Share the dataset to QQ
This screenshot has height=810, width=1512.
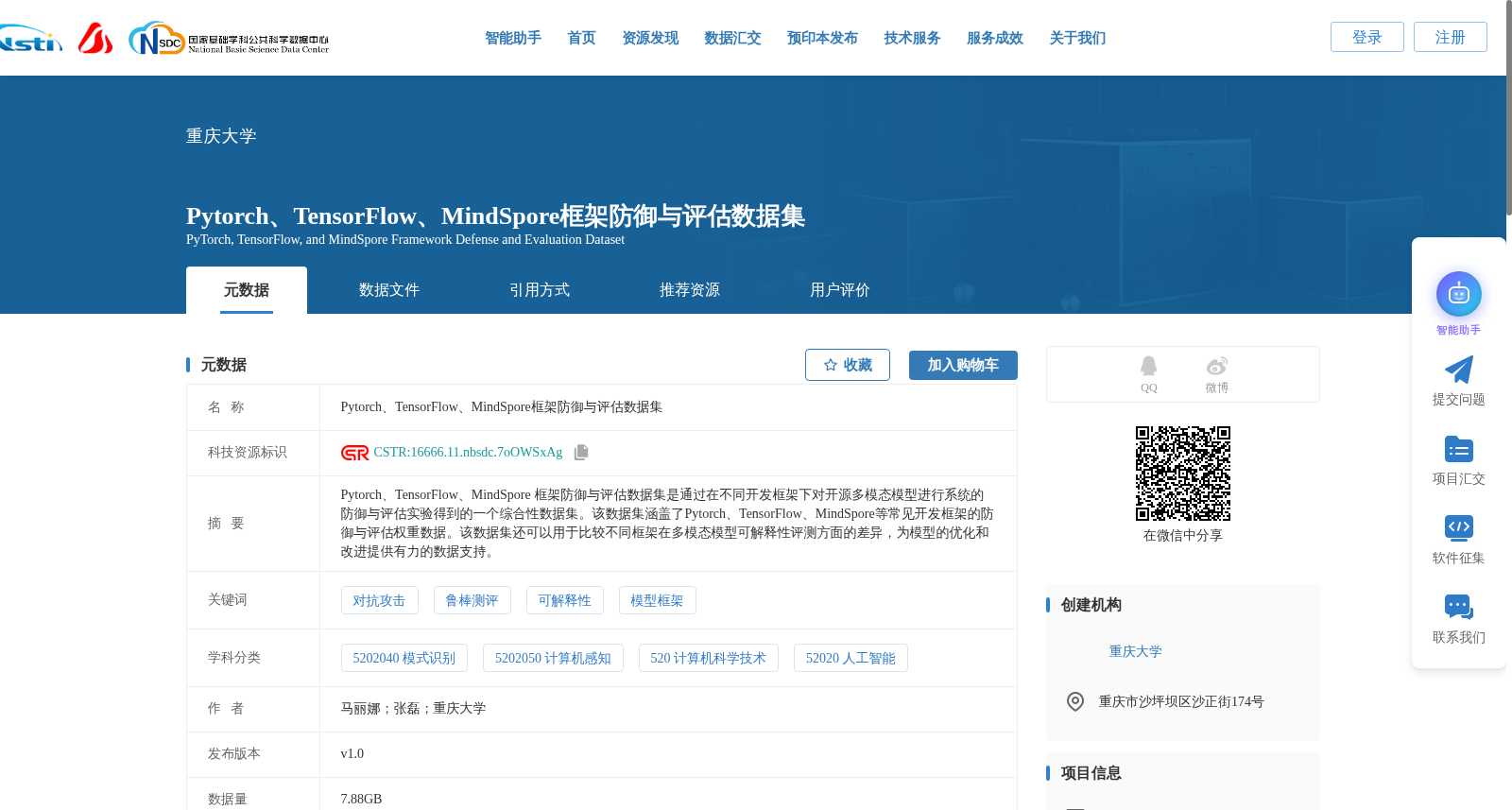click(x=1148, y=374)
